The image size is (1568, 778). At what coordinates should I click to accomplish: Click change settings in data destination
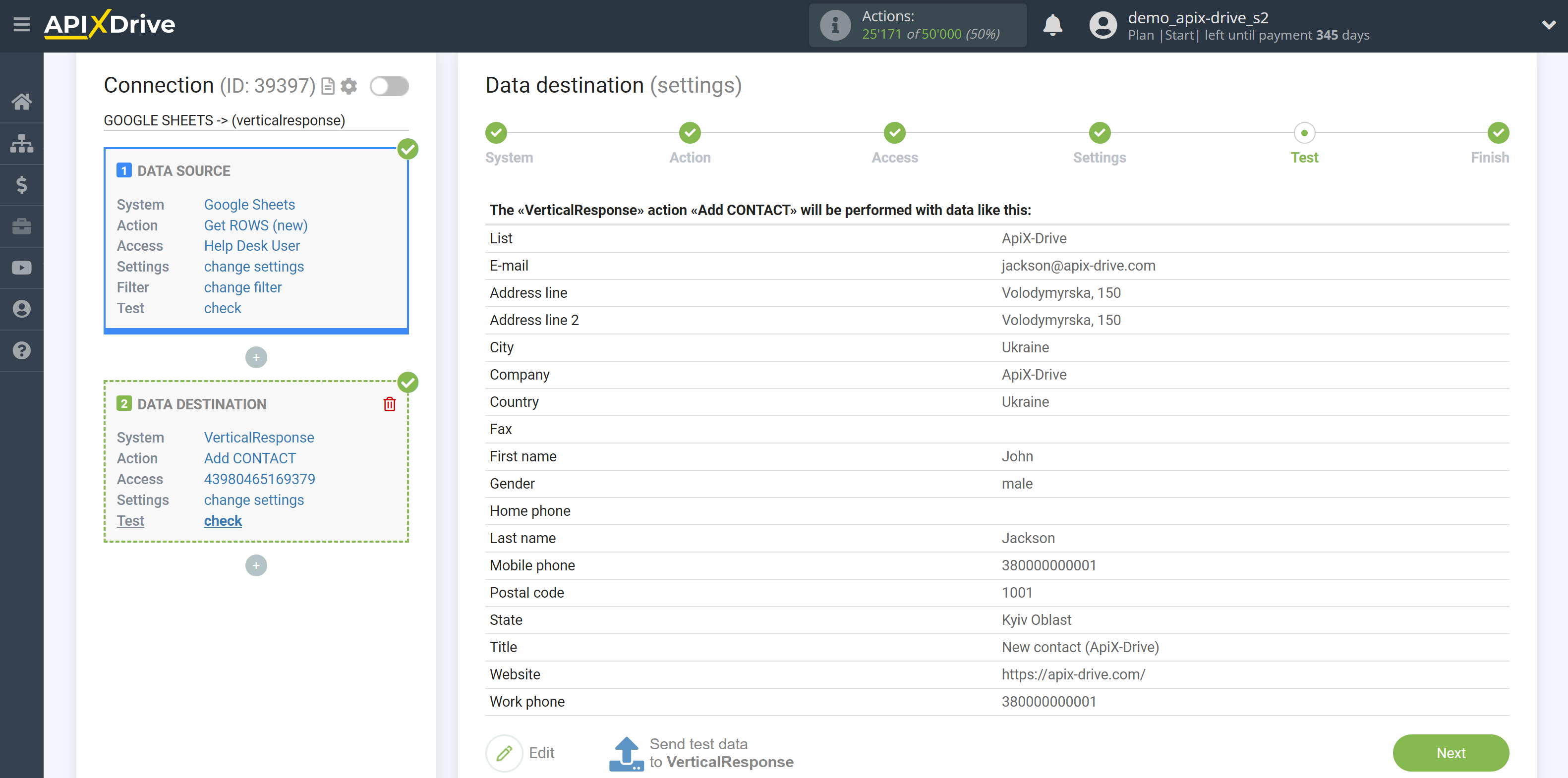click(254, 500)
